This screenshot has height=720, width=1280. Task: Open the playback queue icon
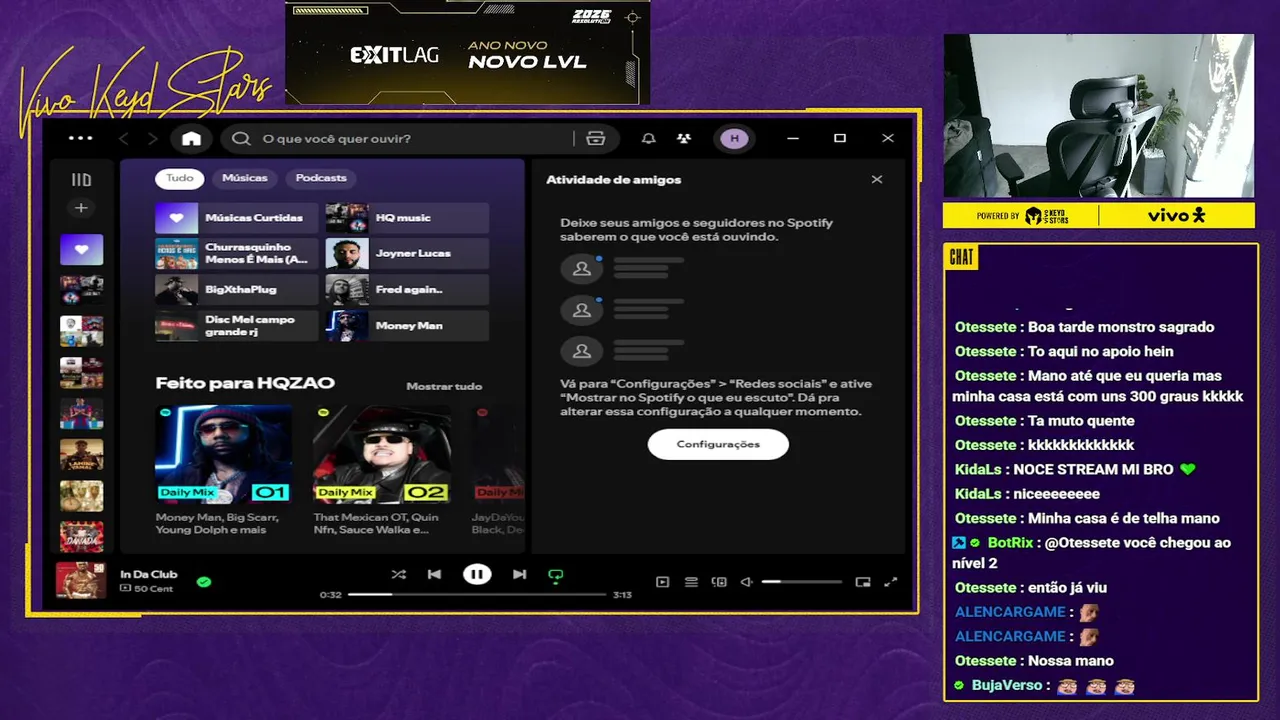click(x=691, y=582)
